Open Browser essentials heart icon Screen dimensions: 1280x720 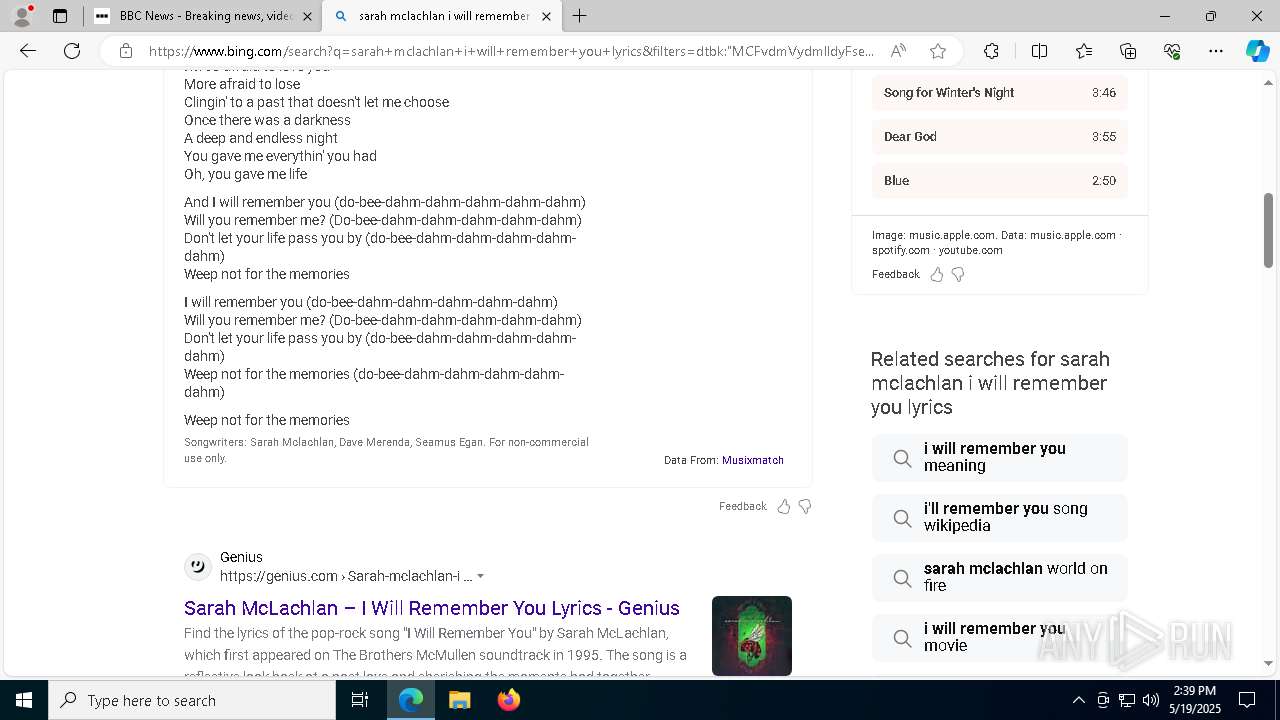click(x=1172, y=51)
